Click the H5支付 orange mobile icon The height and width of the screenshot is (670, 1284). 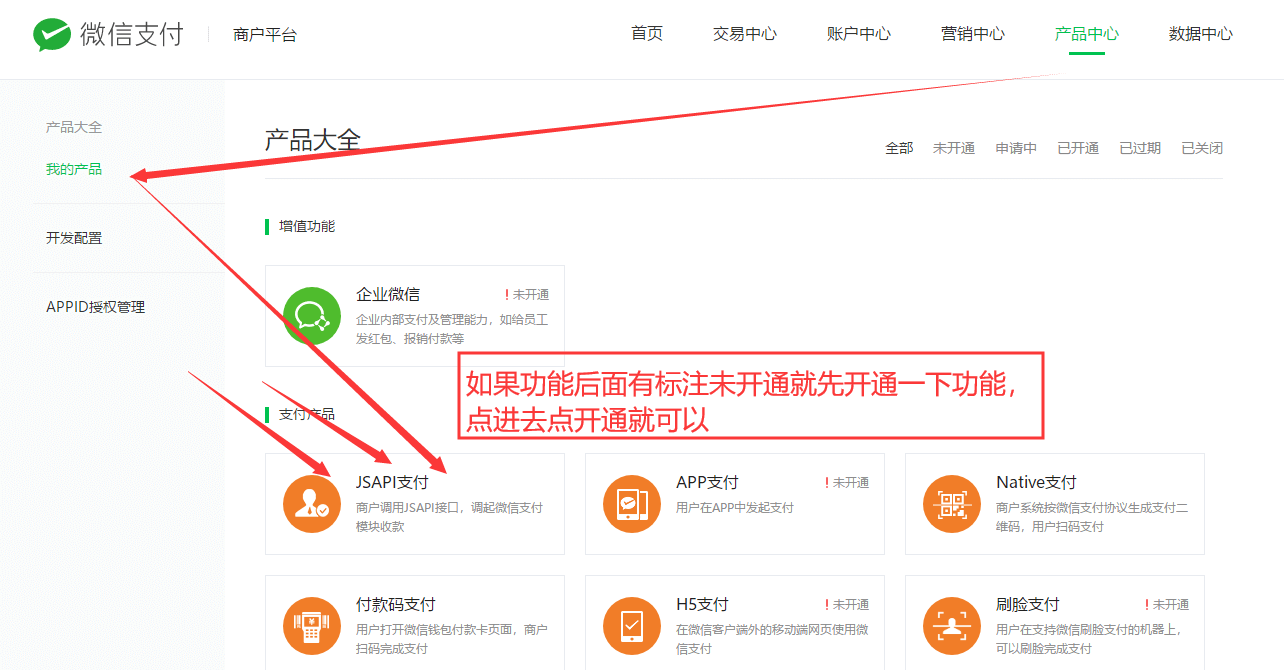(x=632, y=626)
